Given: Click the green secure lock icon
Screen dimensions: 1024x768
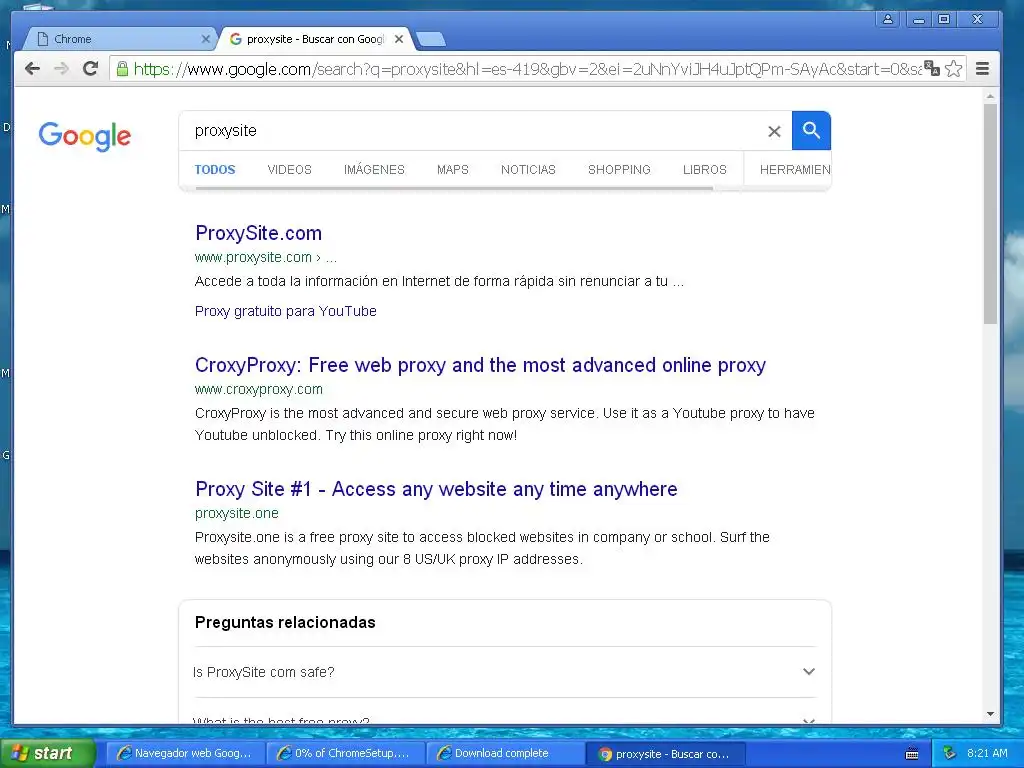Looking at the screenshot, I should click(122, 69).
